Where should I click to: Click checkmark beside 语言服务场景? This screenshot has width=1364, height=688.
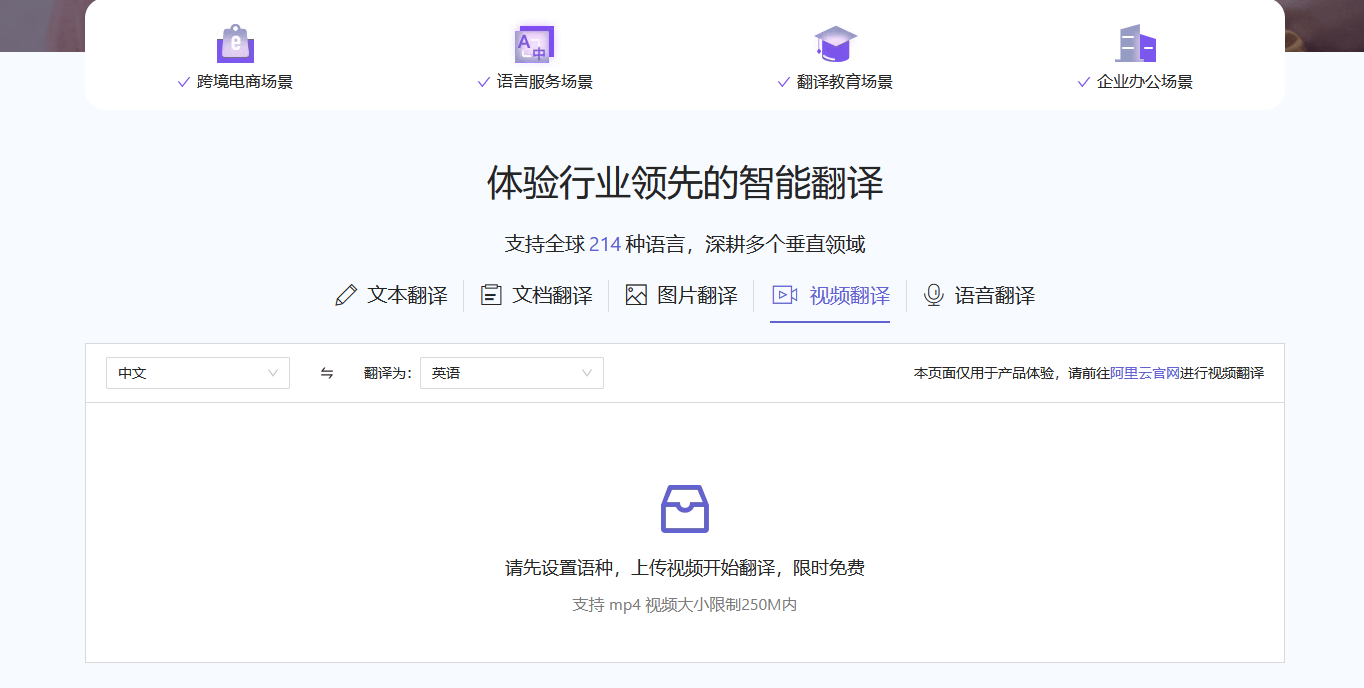coord(484,82)
